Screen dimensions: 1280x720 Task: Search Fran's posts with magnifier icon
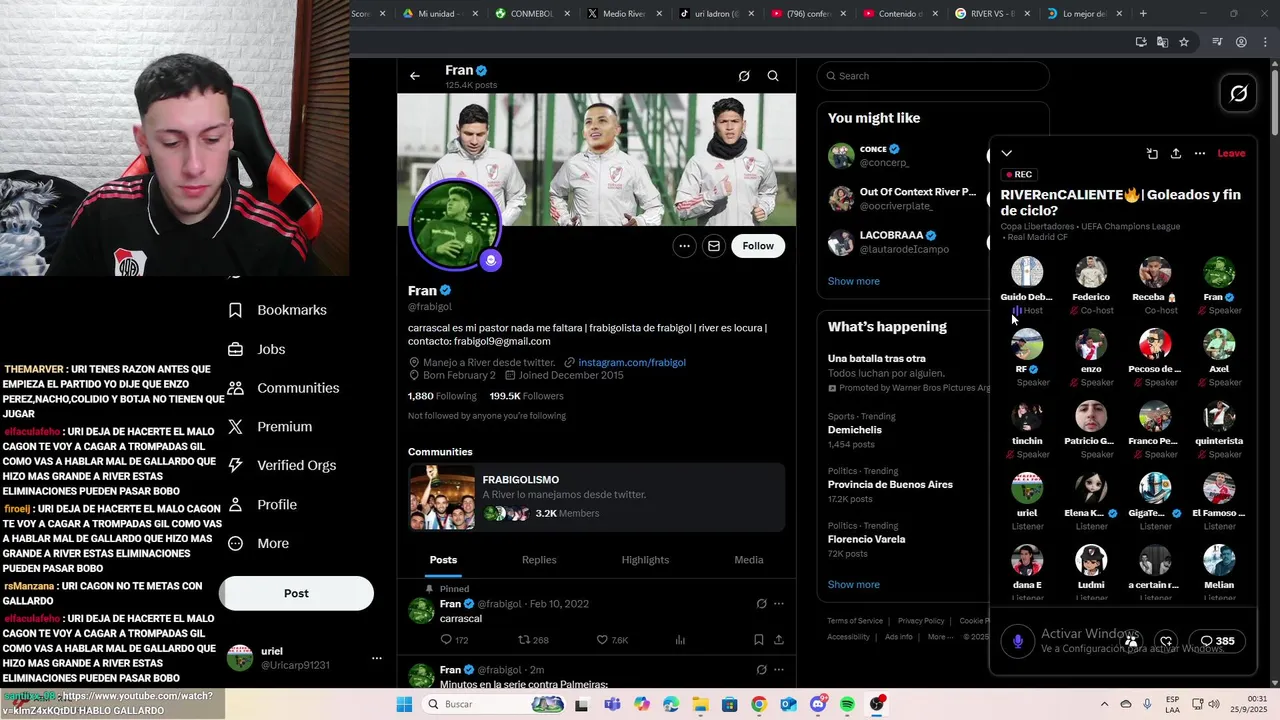click(773, 76)
